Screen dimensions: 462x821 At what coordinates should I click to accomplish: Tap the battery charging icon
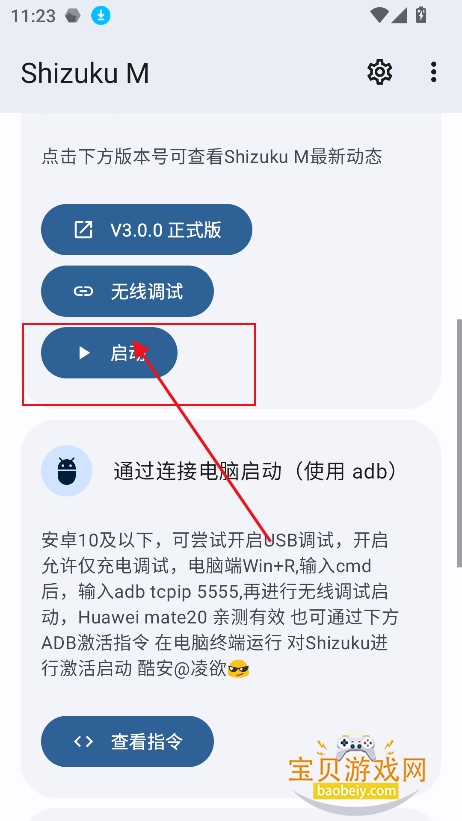[x=420, y=15]
